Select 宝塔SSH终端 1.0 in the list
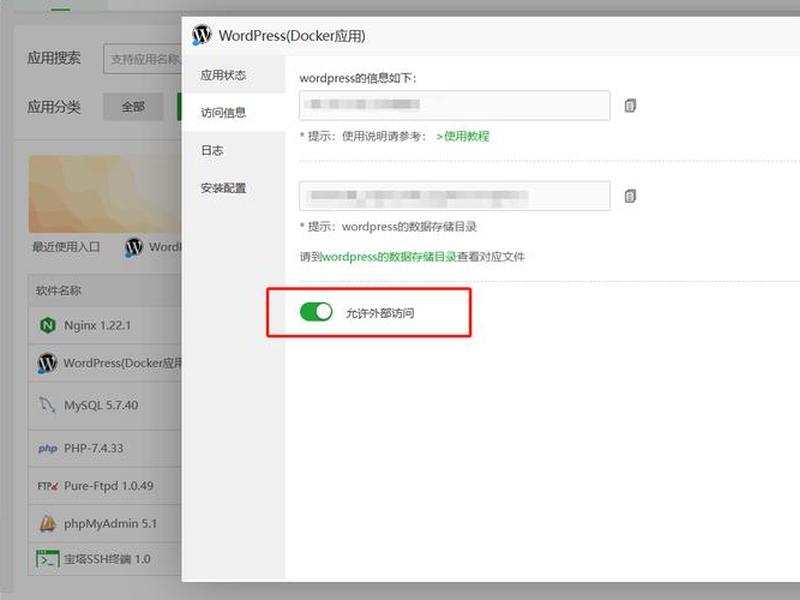Screen dimensions: 800x600 coord(107,559)
